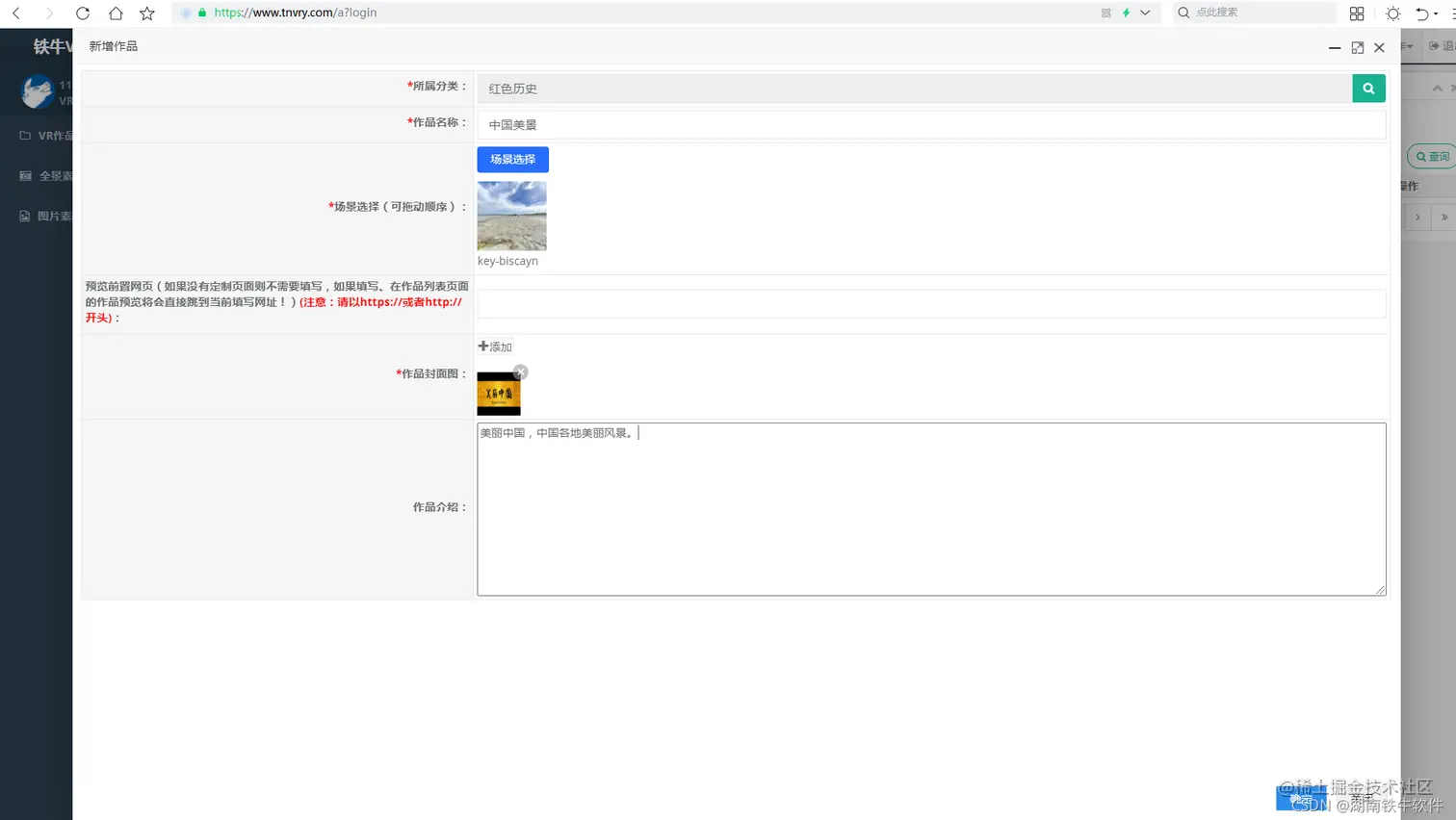Screen dimensions: 1456x820
Task: Click the green lightning speed-mode icon
Action: (1126, 13)
